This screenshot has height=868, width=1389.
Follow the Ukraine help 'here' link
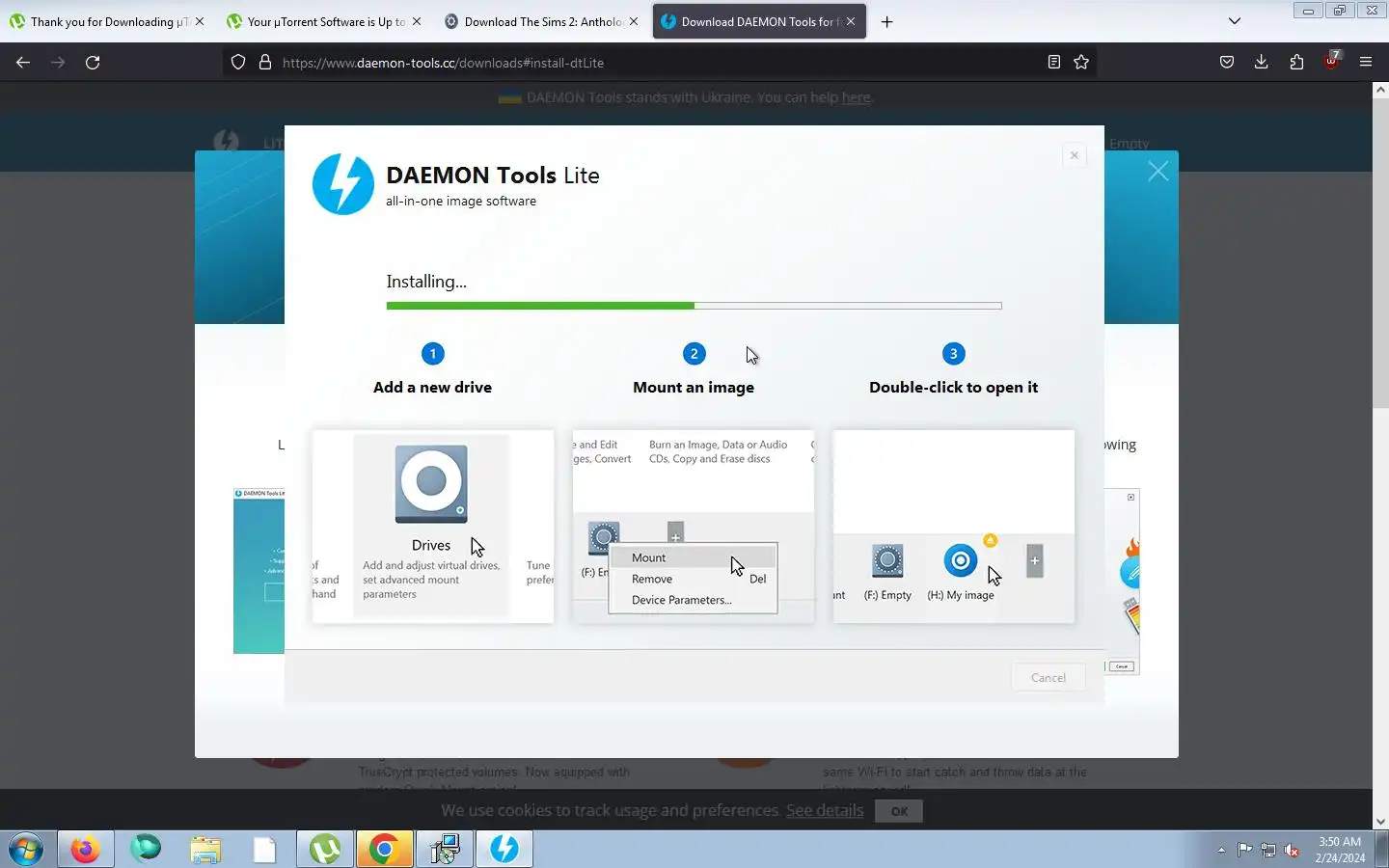(856, 97)
